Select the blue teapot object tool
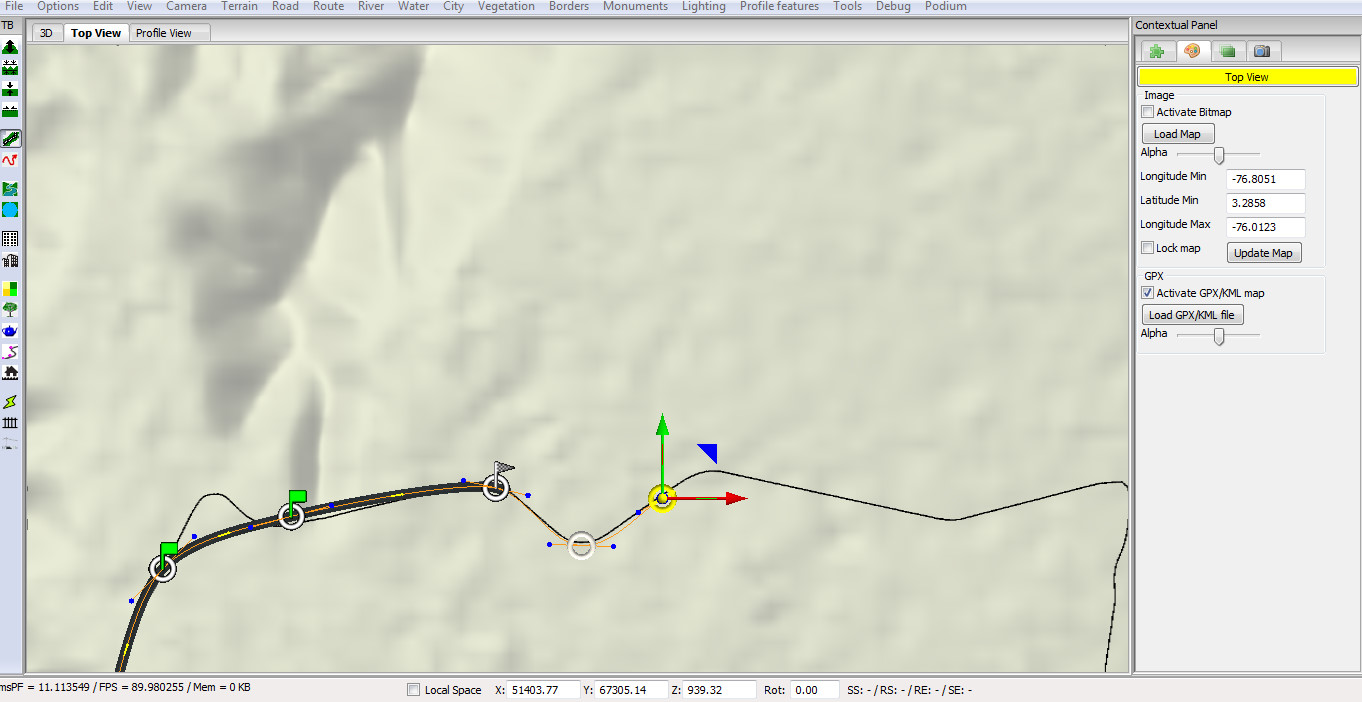This screenshot has height=702, width=1362. tap(10, 330)
